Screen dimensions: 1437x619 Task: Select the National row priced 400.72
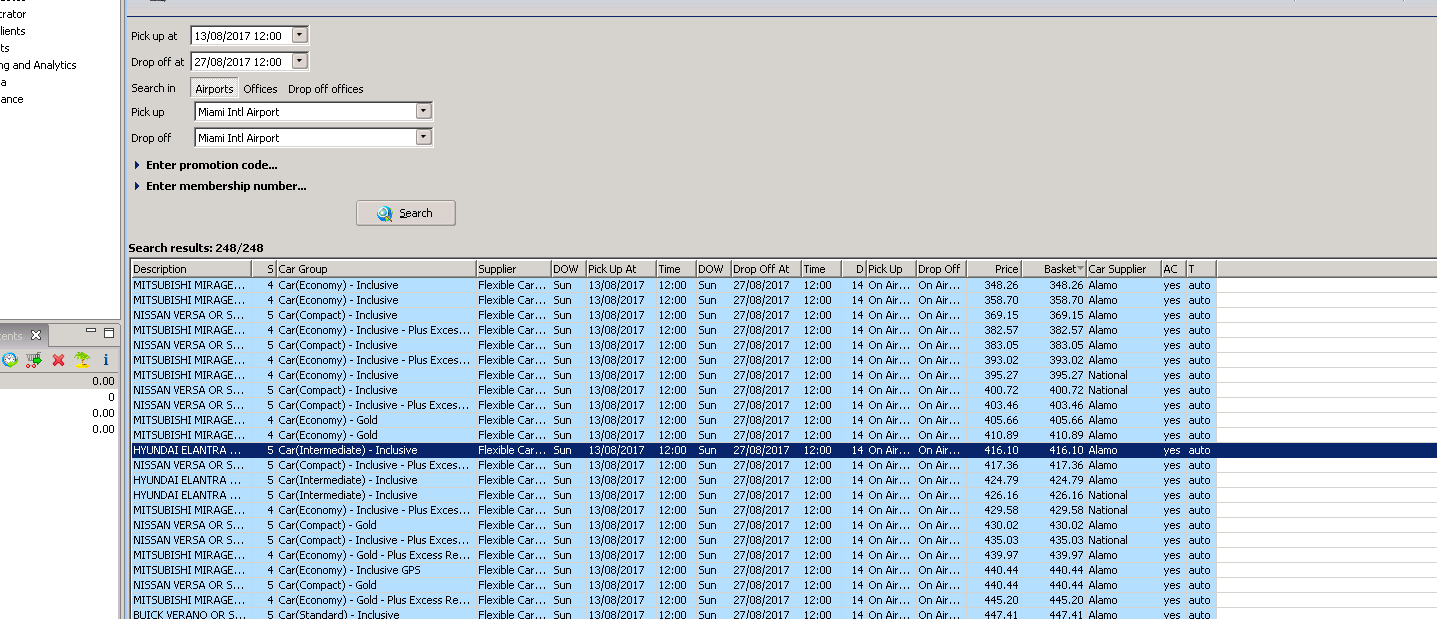click(673, 390)
